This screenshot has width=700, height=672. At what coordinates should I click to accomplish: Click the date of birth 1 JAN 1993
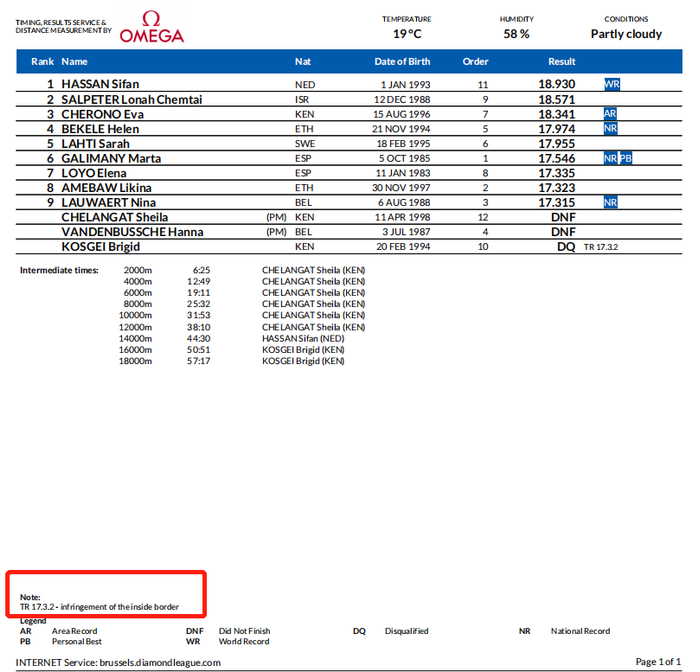[405, 84]
